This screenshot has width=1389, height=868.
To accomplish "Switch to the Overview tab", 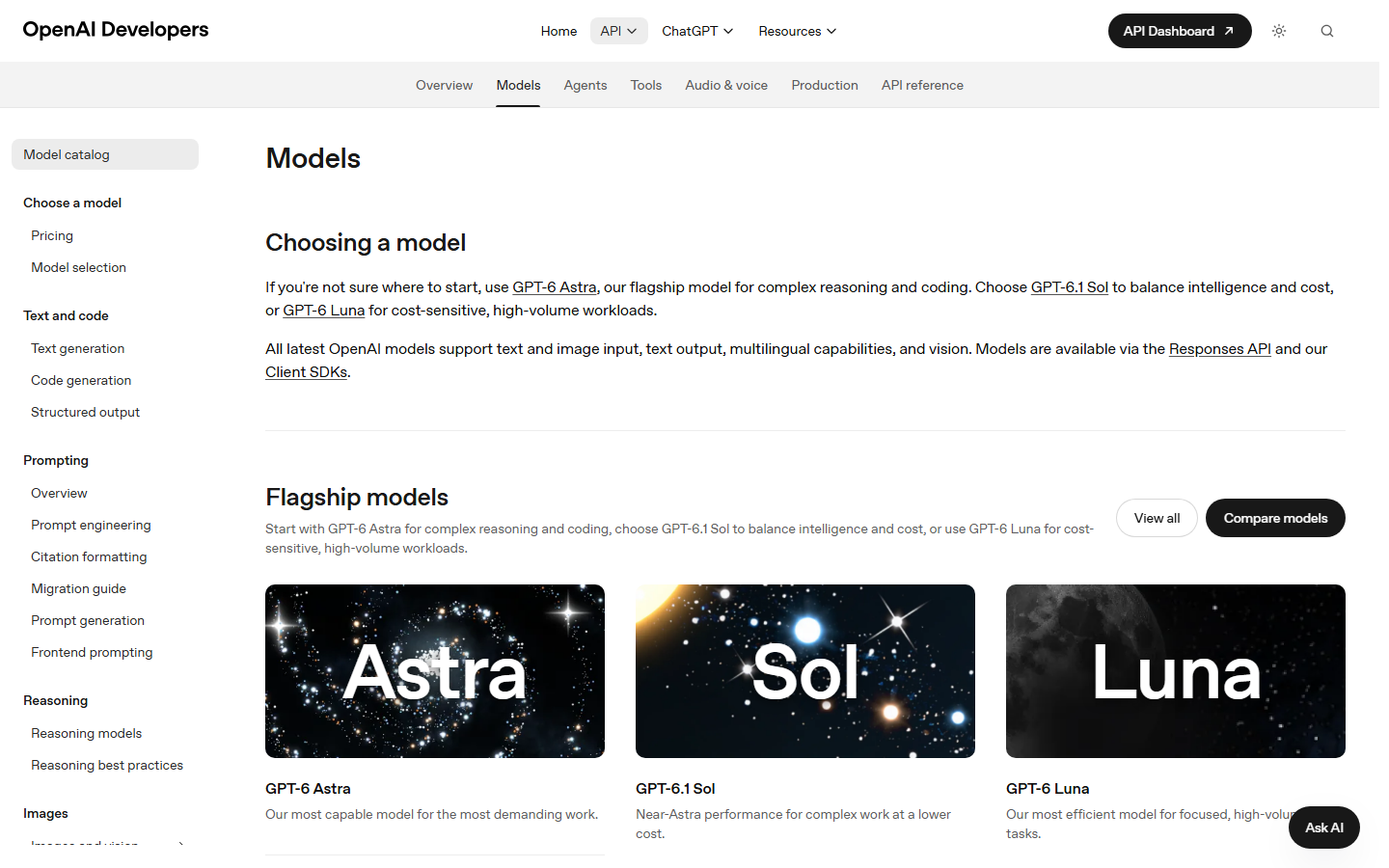I will pyautogui.click(x=444, y=85).
